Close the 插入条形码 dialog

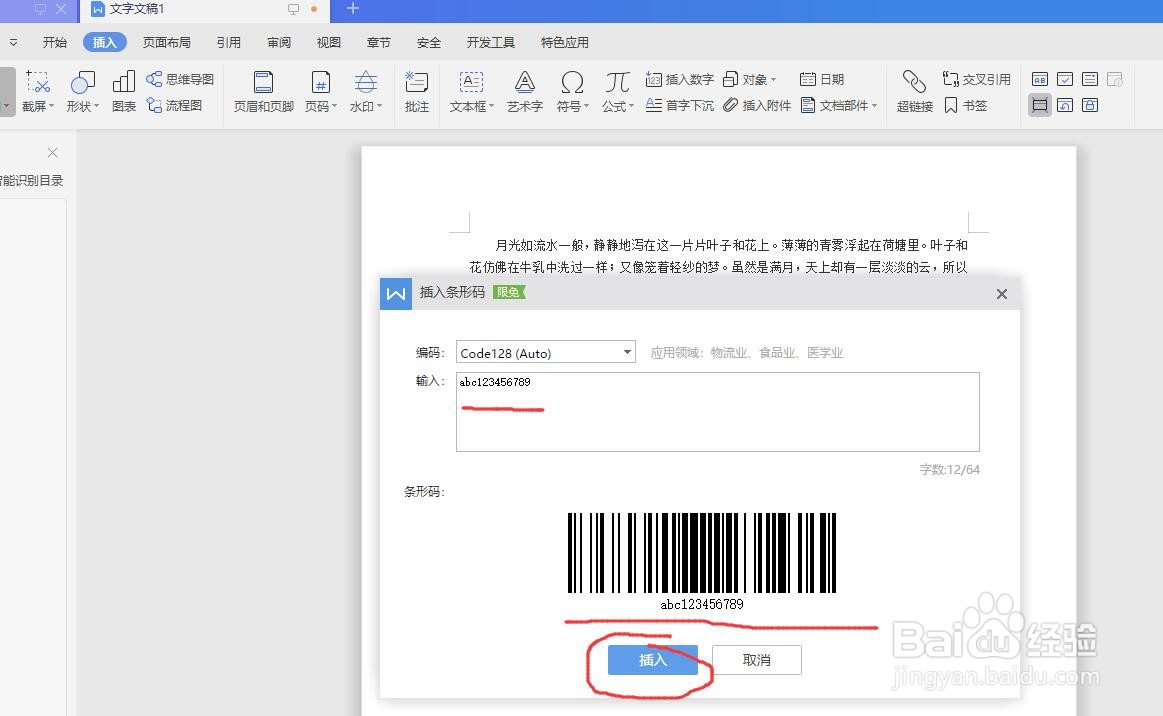(1001, 294)
